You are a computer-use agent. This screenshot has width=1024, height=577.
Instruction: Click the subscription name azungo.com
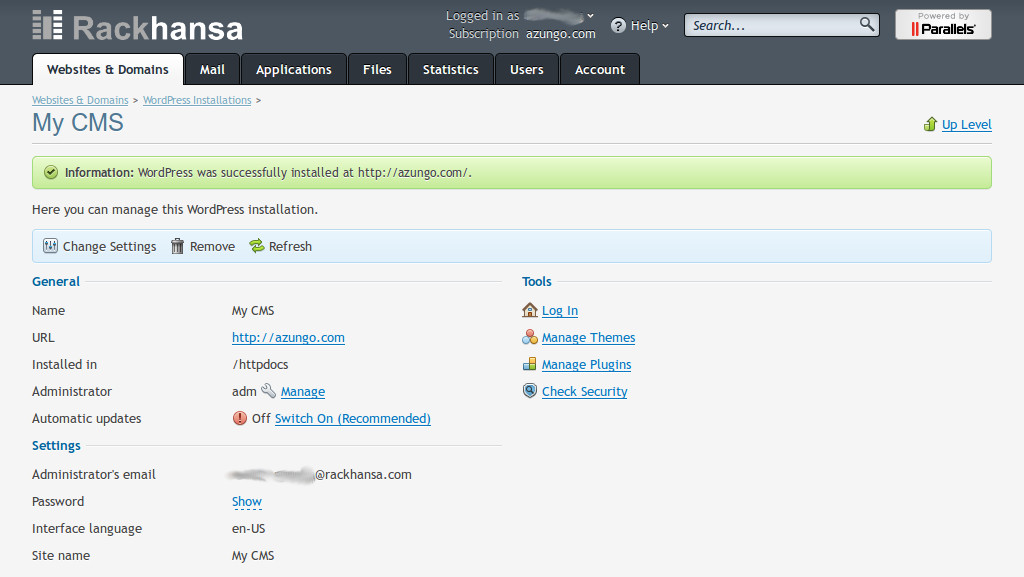pos(561,33)
